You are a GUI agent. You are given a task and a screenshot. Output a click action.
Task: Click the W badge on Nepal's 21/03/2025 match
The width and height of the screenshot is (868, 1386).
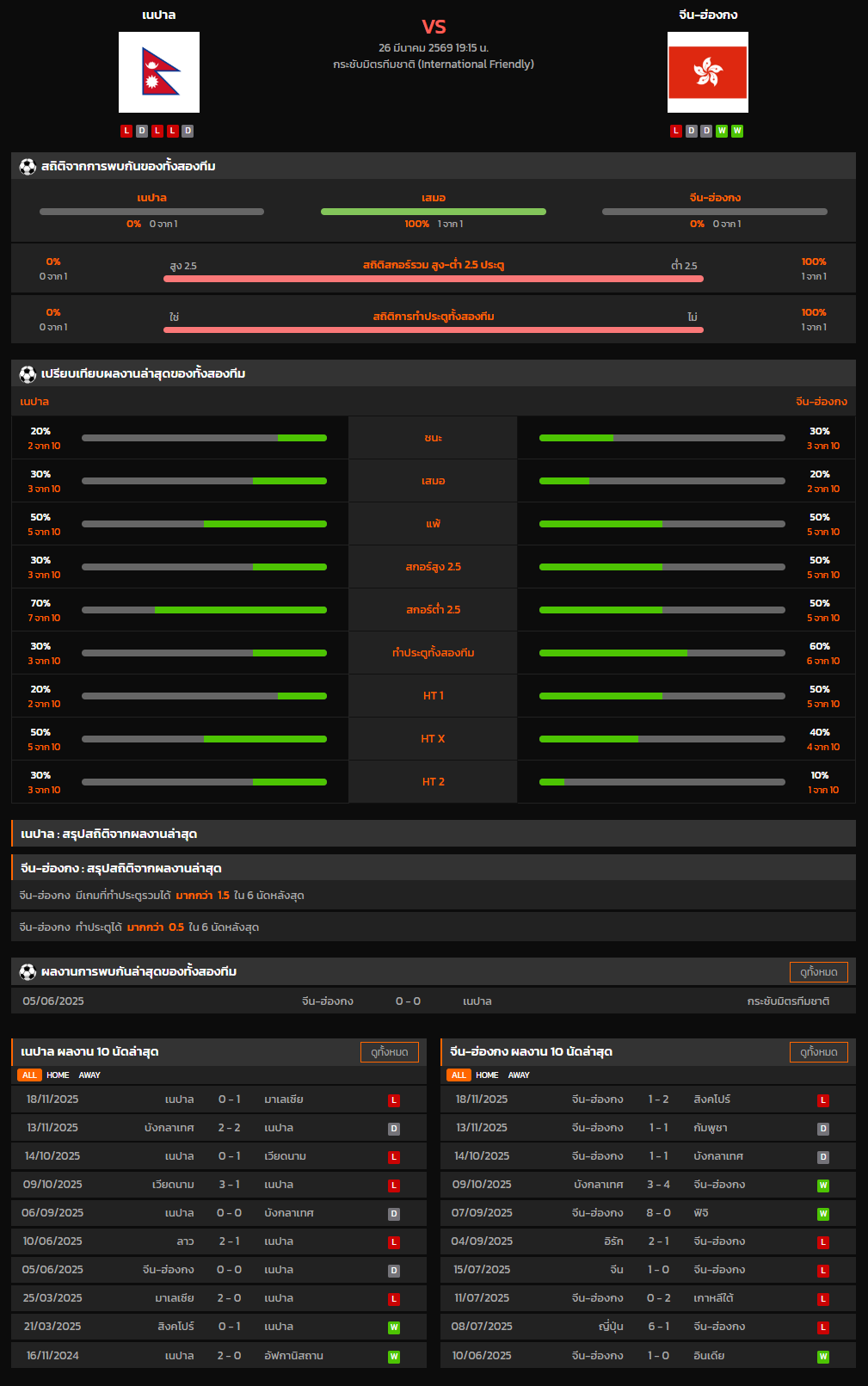[x=393, y=1327]
